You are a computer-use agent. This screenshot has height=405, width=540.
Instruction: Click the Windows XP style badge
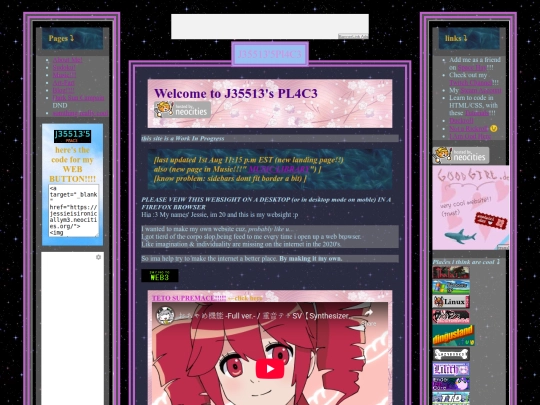click(451, 287)
